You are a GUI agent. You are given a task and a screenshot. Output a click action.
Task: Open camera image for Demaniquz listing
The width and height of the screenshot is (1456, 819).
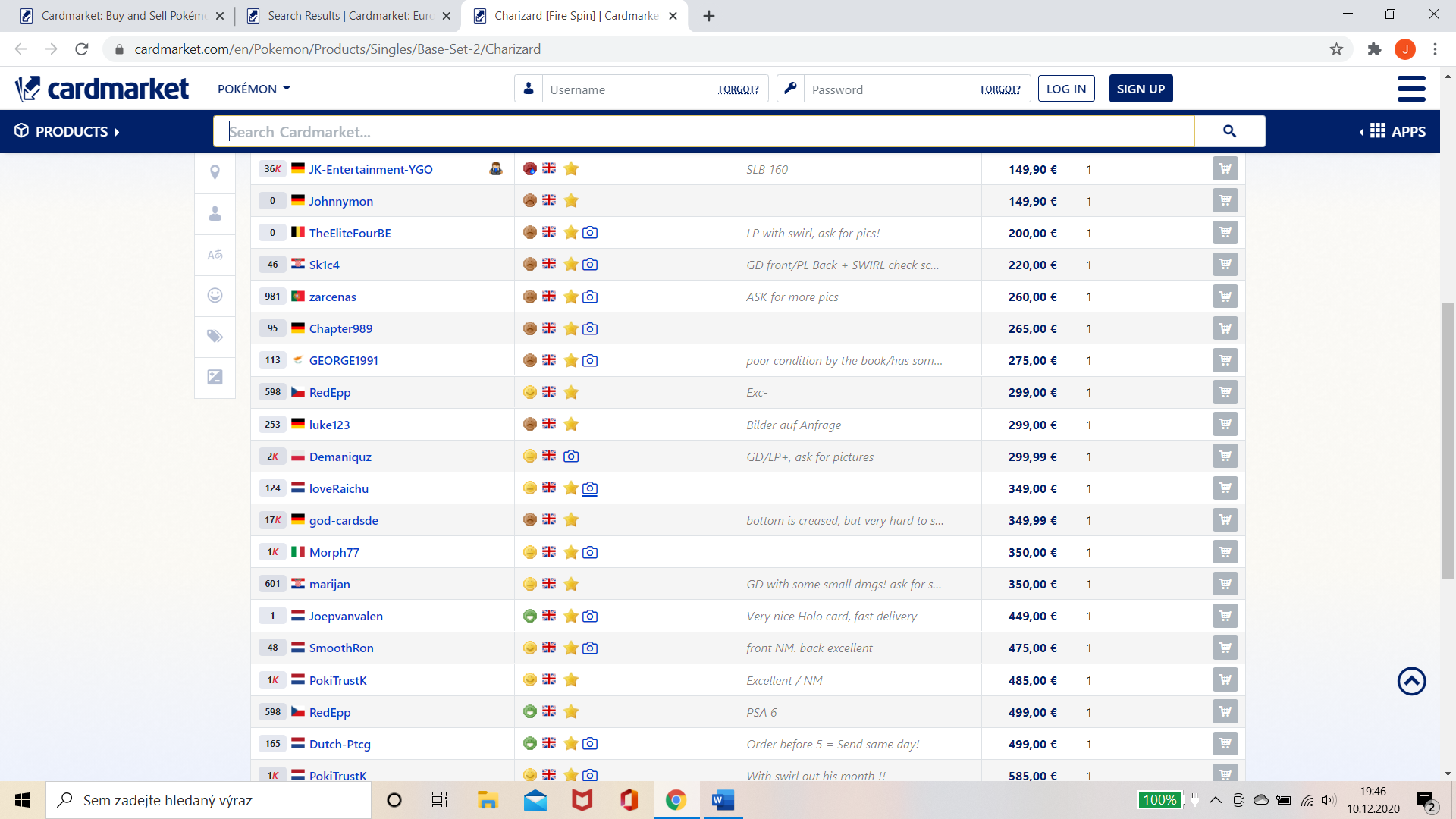coord(571,456)
